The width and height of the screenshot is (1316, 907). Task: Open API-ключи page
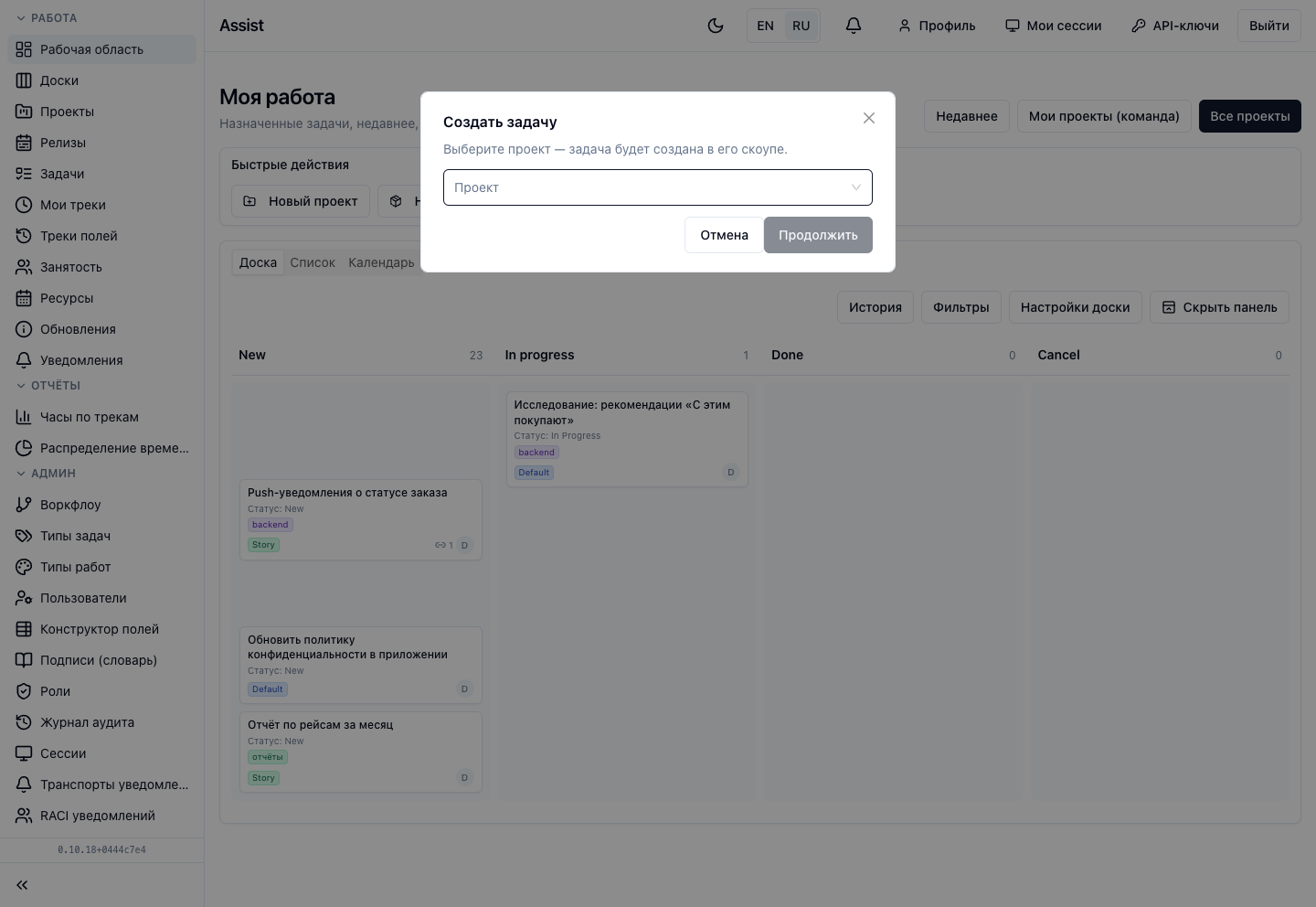1175,26
